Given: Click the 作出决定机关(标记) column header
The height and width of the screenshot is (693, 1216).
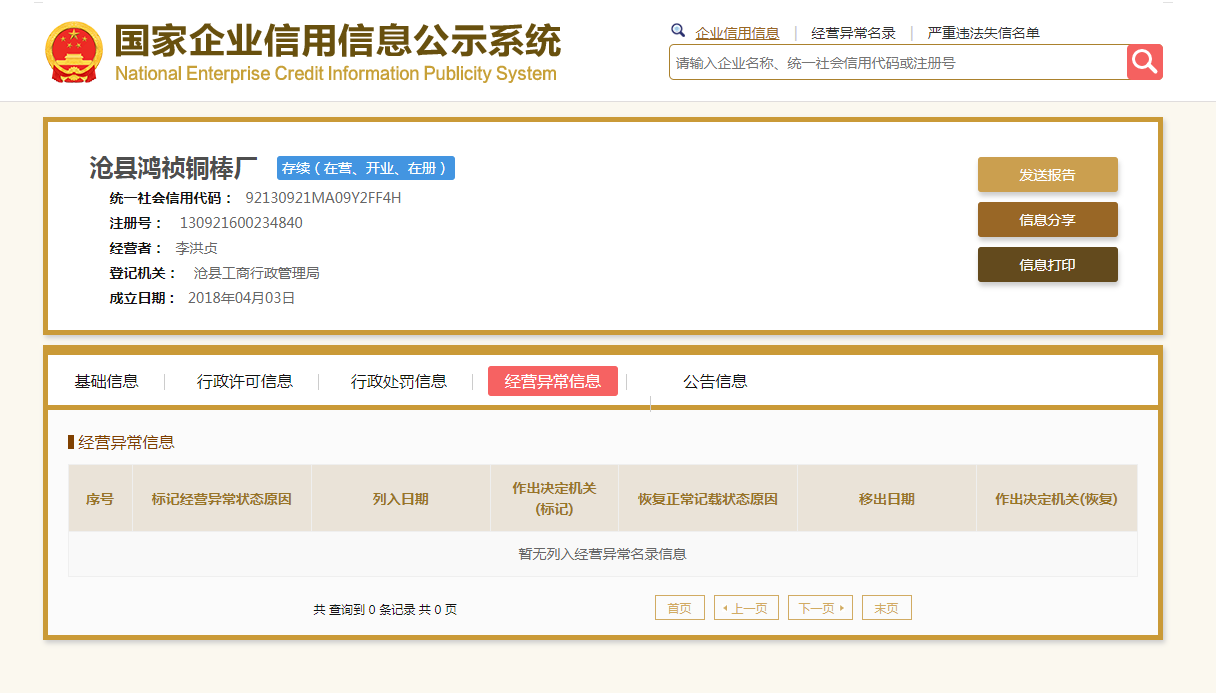Looking at the screenshot, I should 554,498.
